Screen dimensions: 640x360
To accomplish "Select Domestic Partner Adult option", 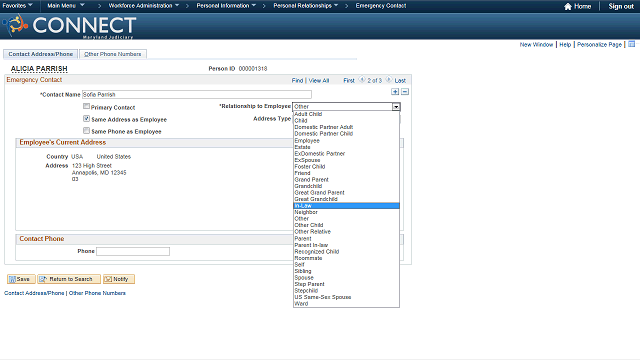I will (x=346, y=127).
